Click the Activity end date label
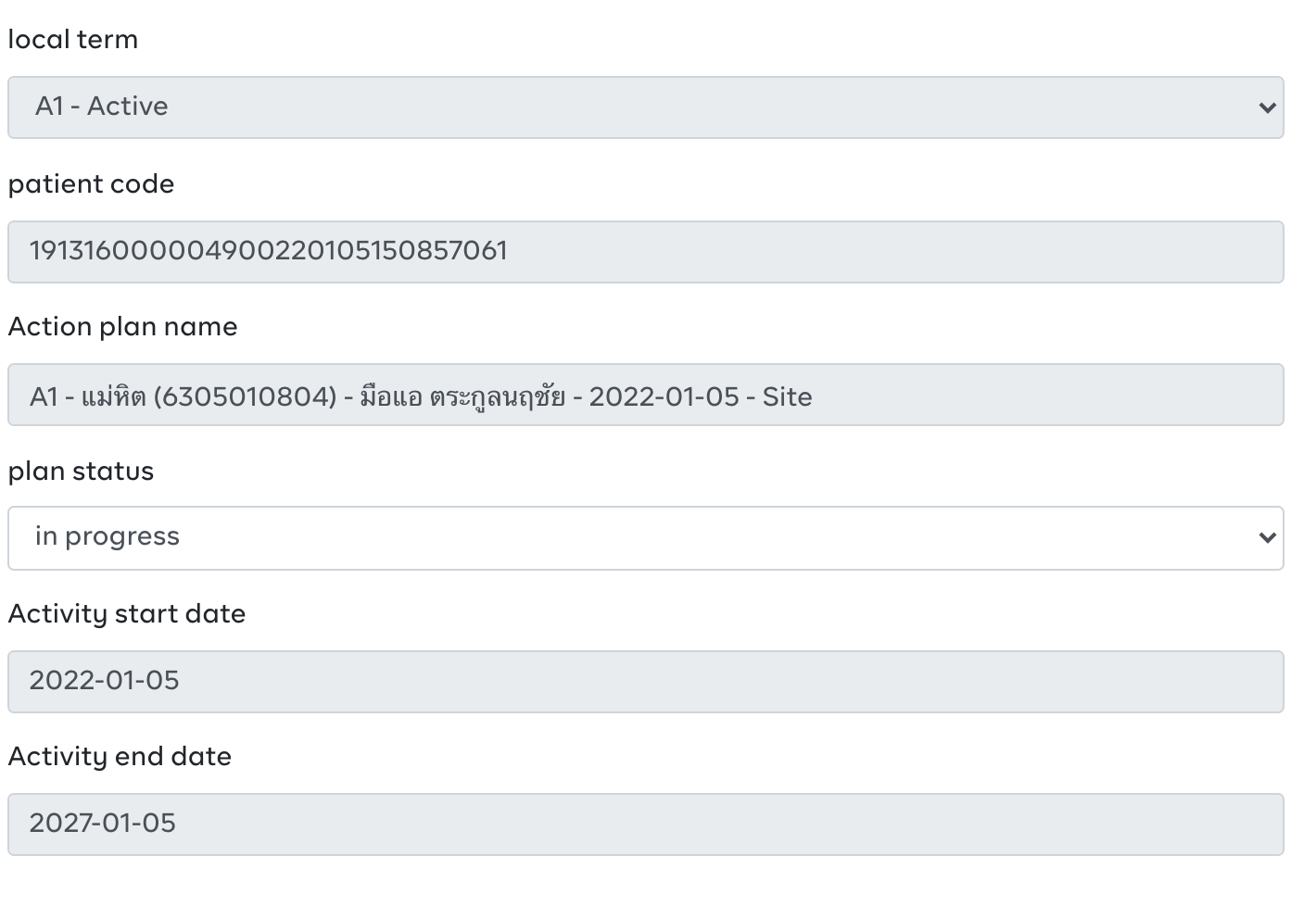This screenshot has width=1316, height=906. pos(120,757)
